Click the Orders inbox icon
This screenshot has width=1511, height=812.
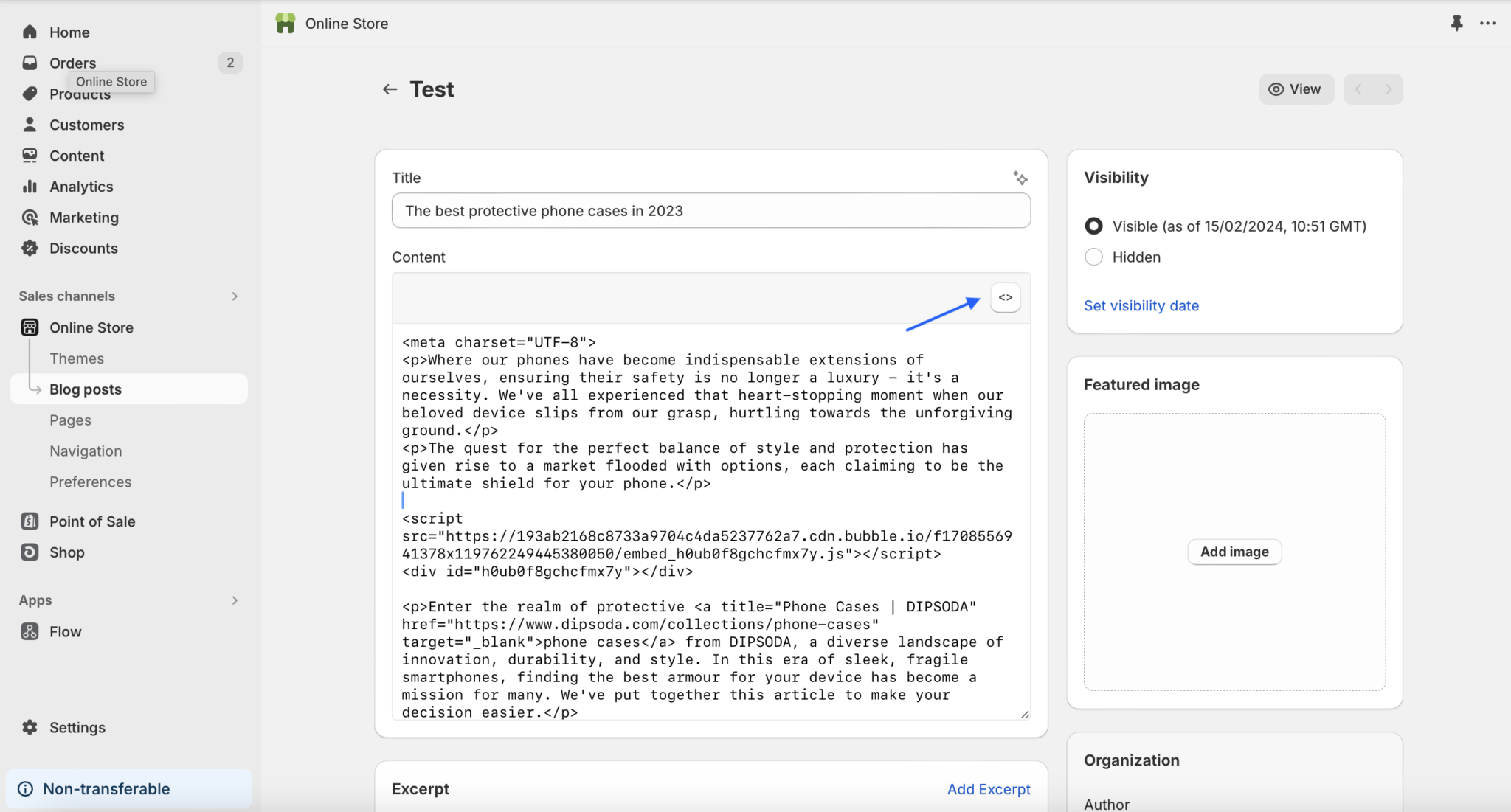tap(30, 63)
